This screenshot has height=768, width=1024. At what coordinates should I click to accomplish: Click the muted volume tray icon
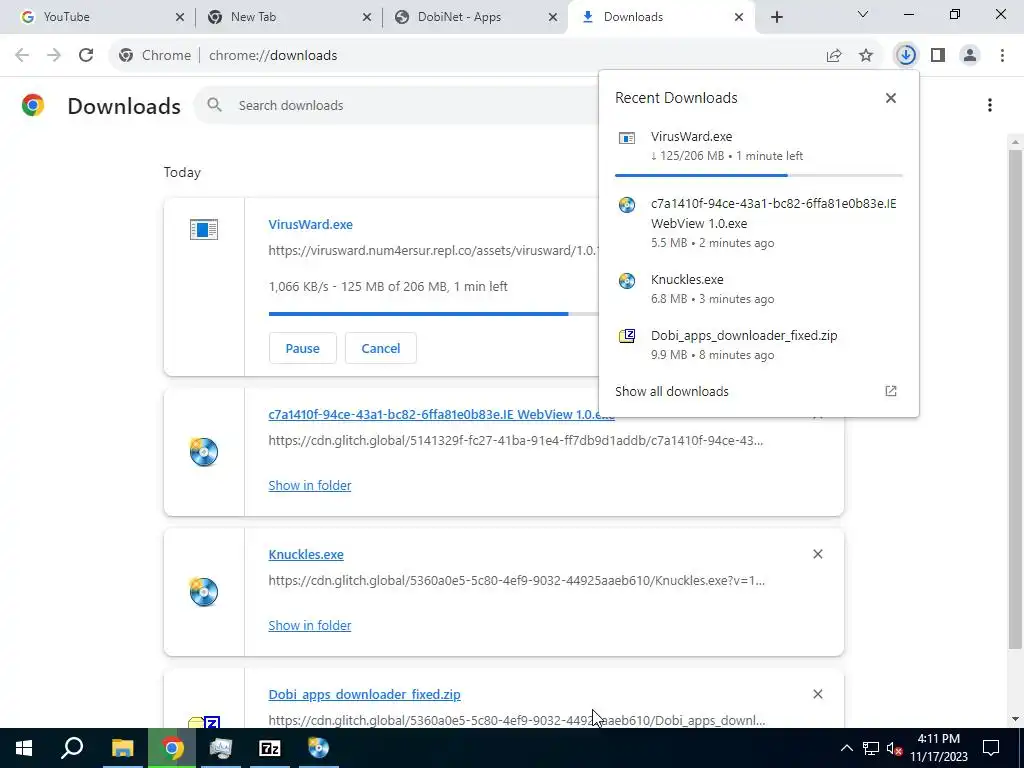click(894, 748)
